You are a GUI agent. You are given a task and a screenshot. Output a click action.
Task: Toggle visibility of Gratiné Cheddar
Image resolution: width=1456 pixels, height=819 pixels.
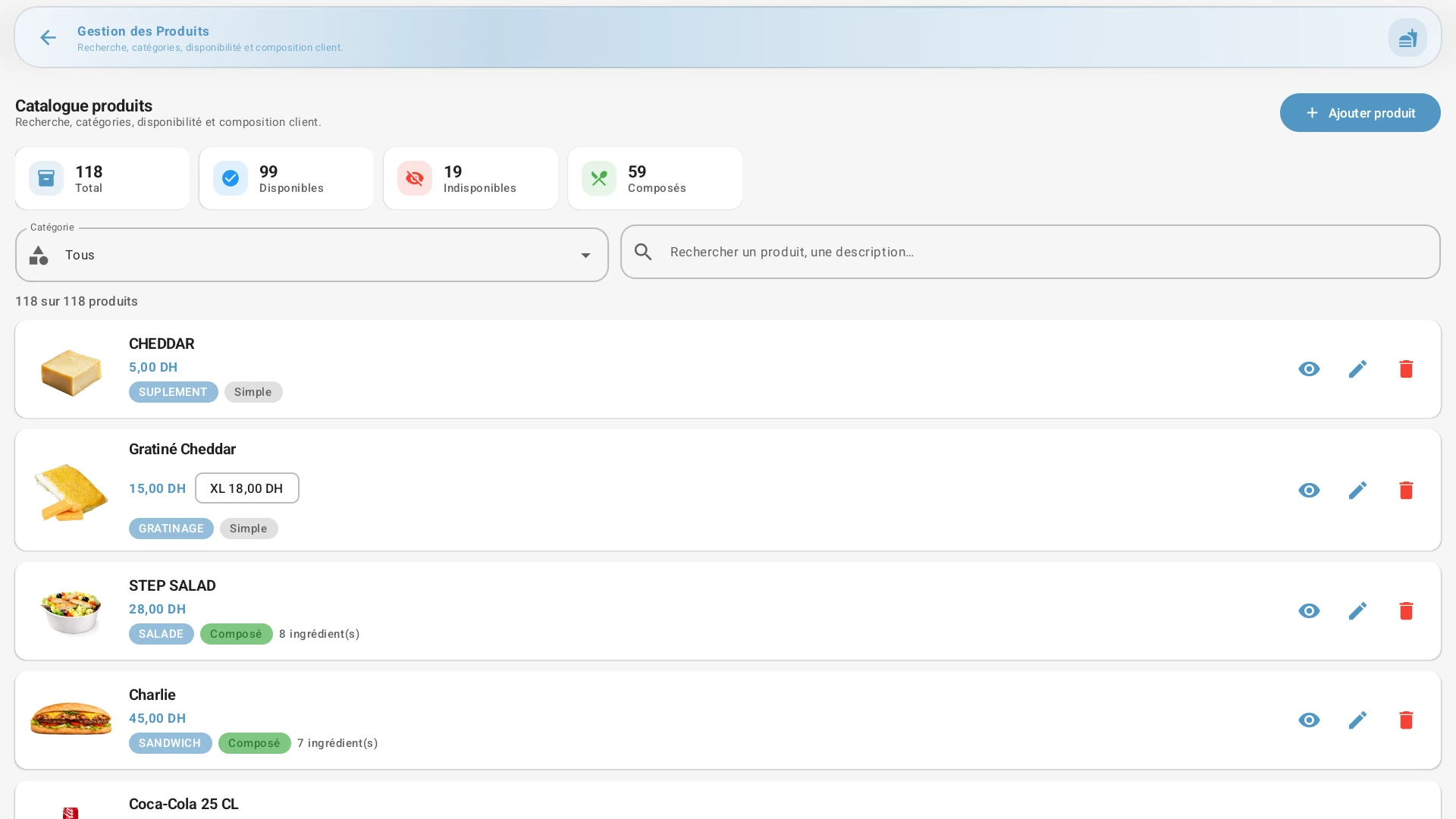coord(1309,491)
